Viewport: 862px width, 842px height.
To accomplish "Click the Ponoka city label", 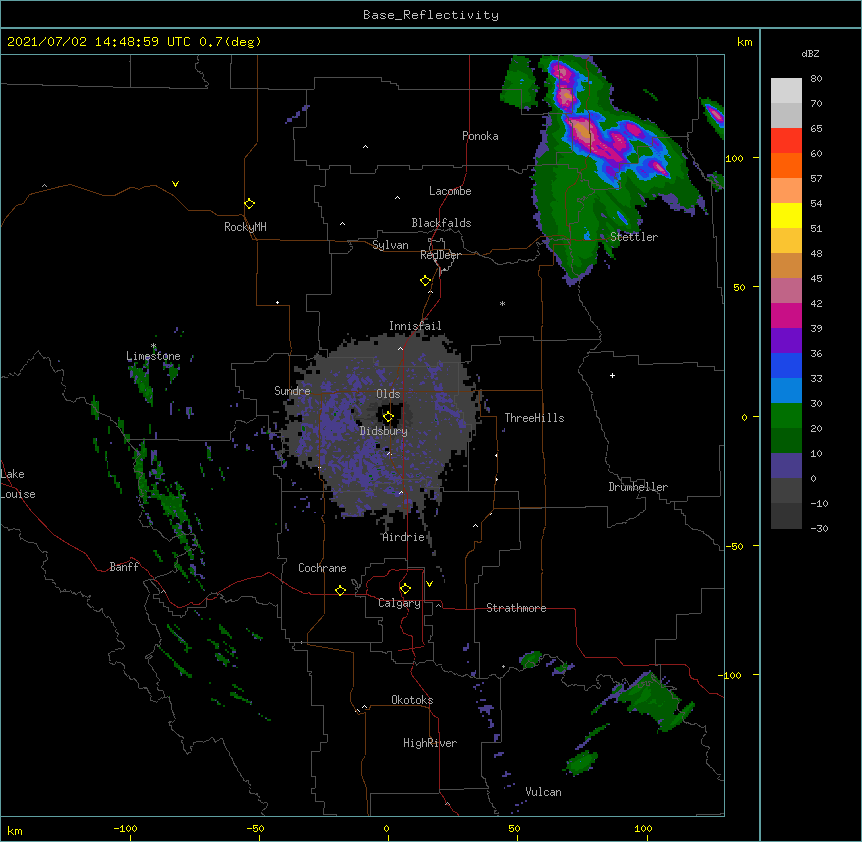I will click(x=480, y=136).
